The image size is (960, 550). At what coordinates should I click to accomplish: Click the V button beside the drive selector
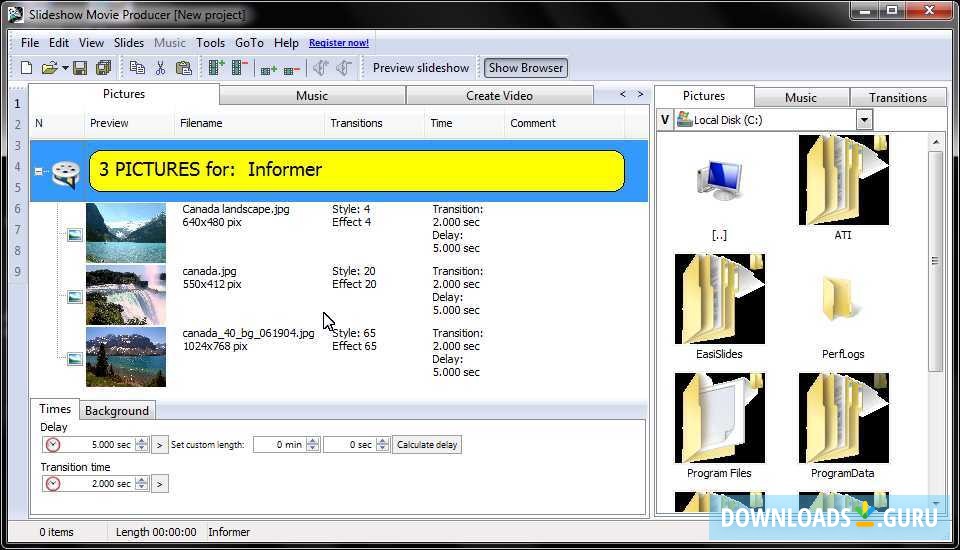665,120
